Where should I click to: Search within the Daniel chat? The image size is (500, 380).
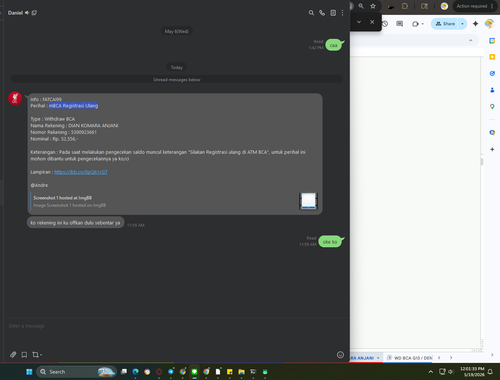[311, 13]
